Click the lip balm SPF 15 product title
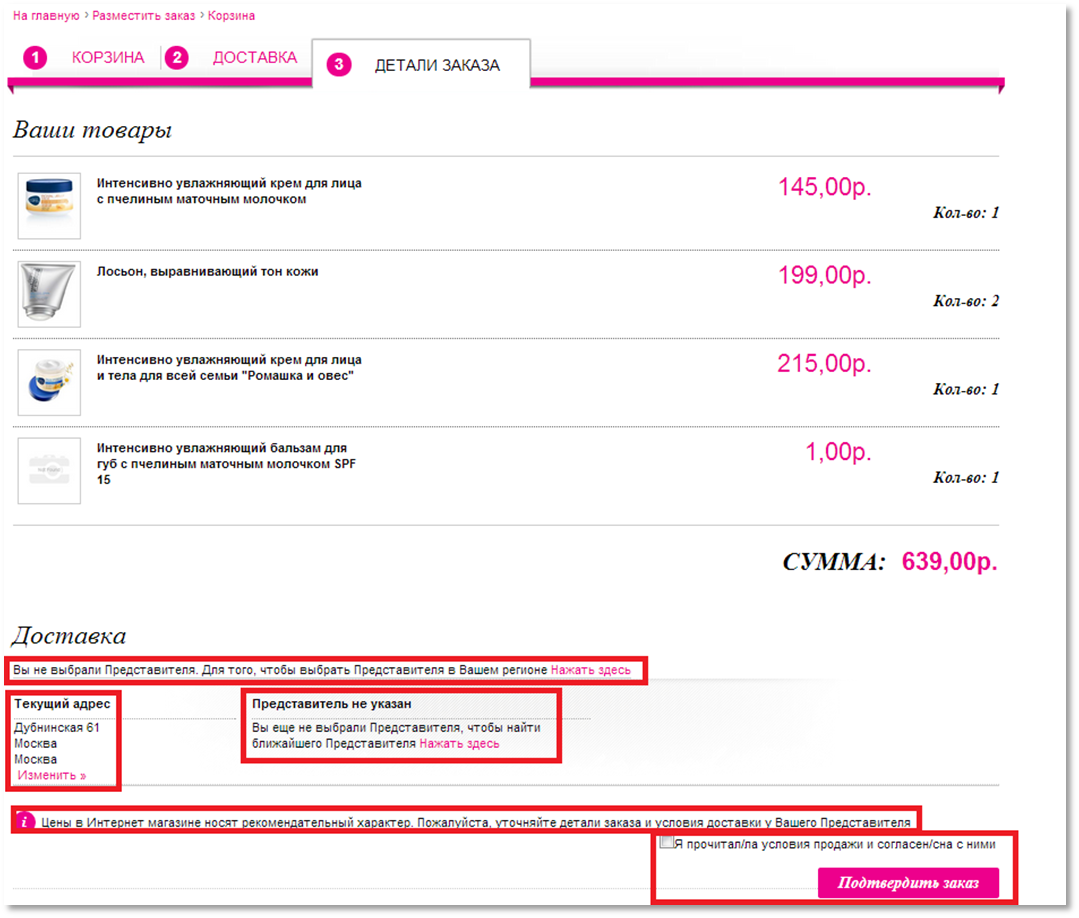1079x918 pixels. pos(226,464)
